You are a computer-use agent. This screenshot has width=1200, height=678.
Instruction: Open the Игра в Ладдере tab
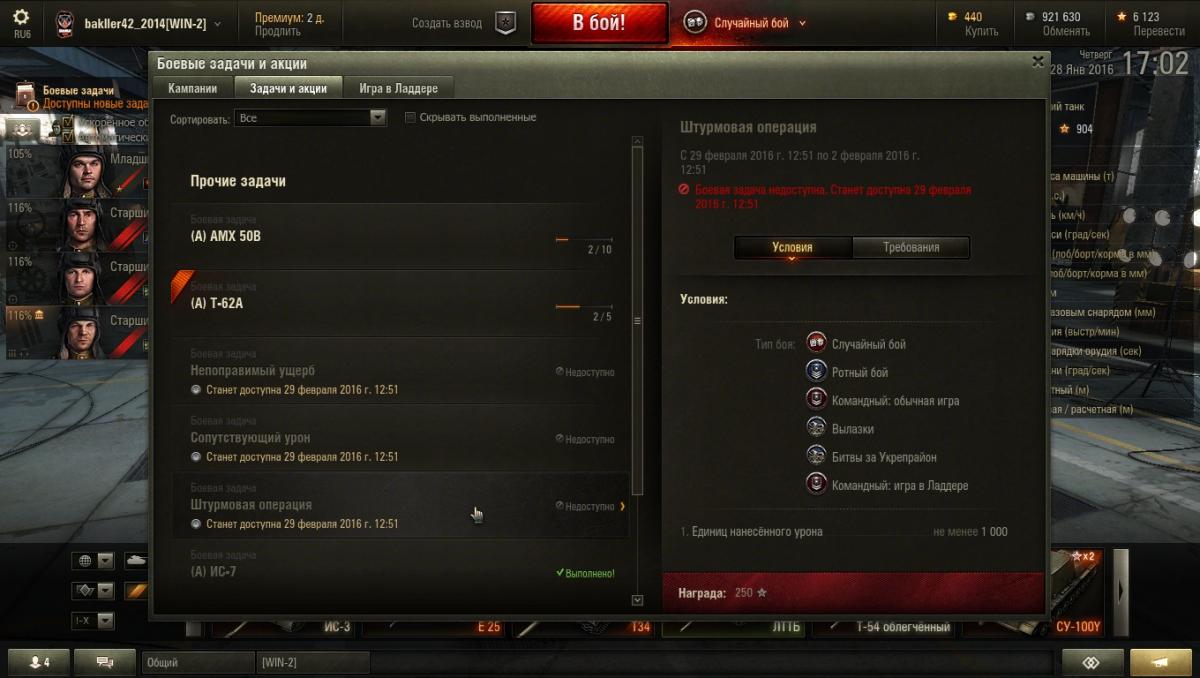click(399, 88)
